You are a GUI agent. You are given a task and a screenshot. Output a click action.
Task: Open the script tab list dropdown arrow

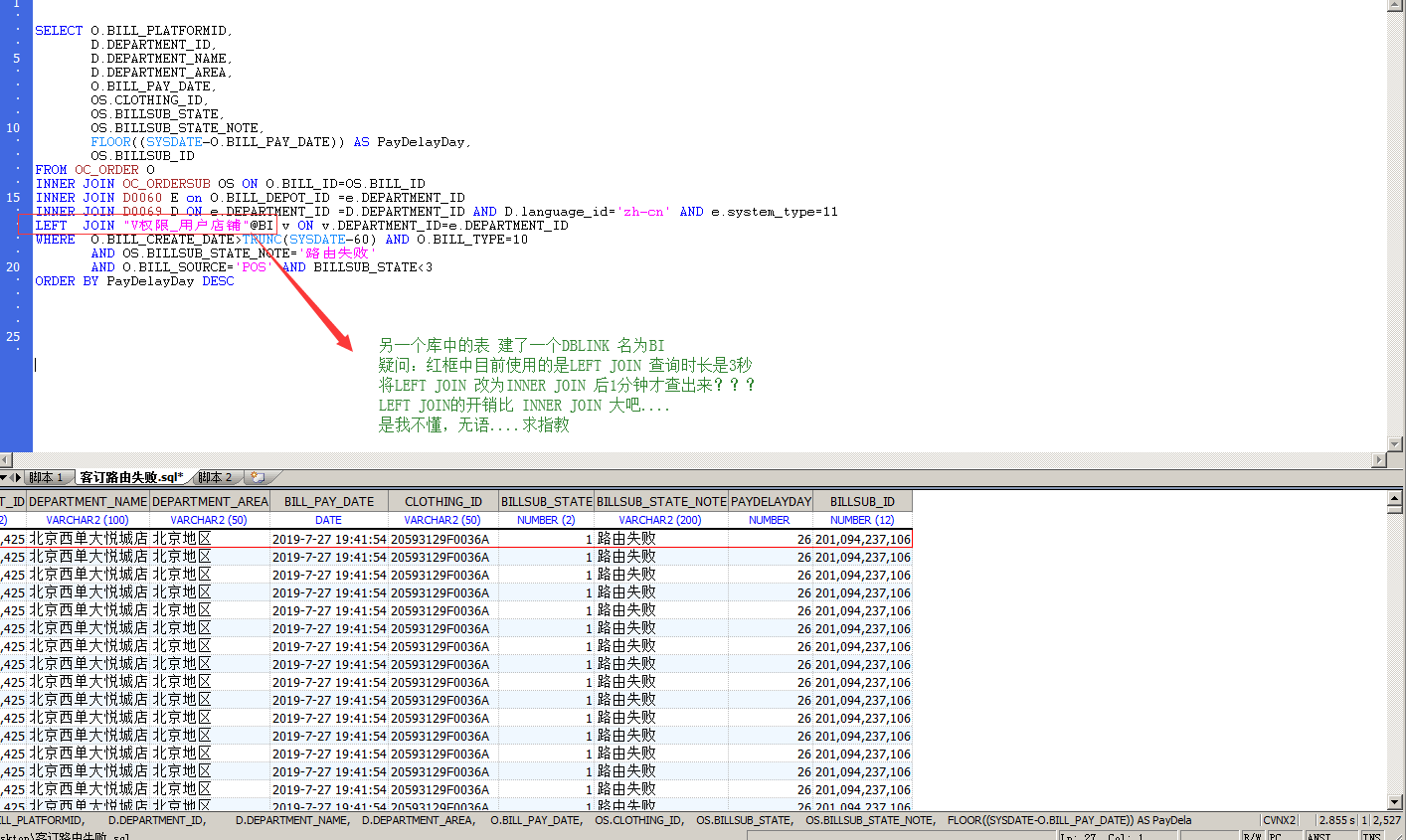tap(4, 478)
